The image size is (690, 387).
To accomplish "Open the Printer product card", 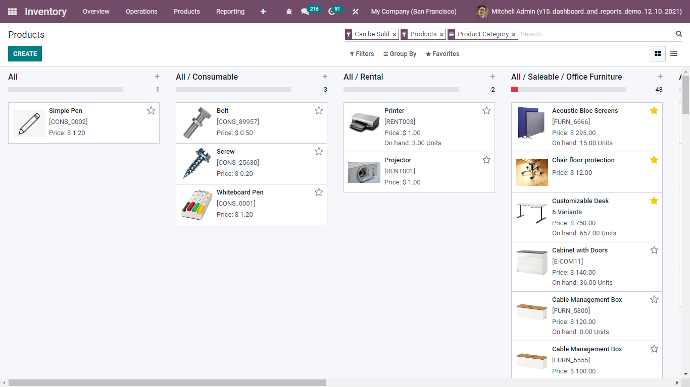I will pos(419,127).
